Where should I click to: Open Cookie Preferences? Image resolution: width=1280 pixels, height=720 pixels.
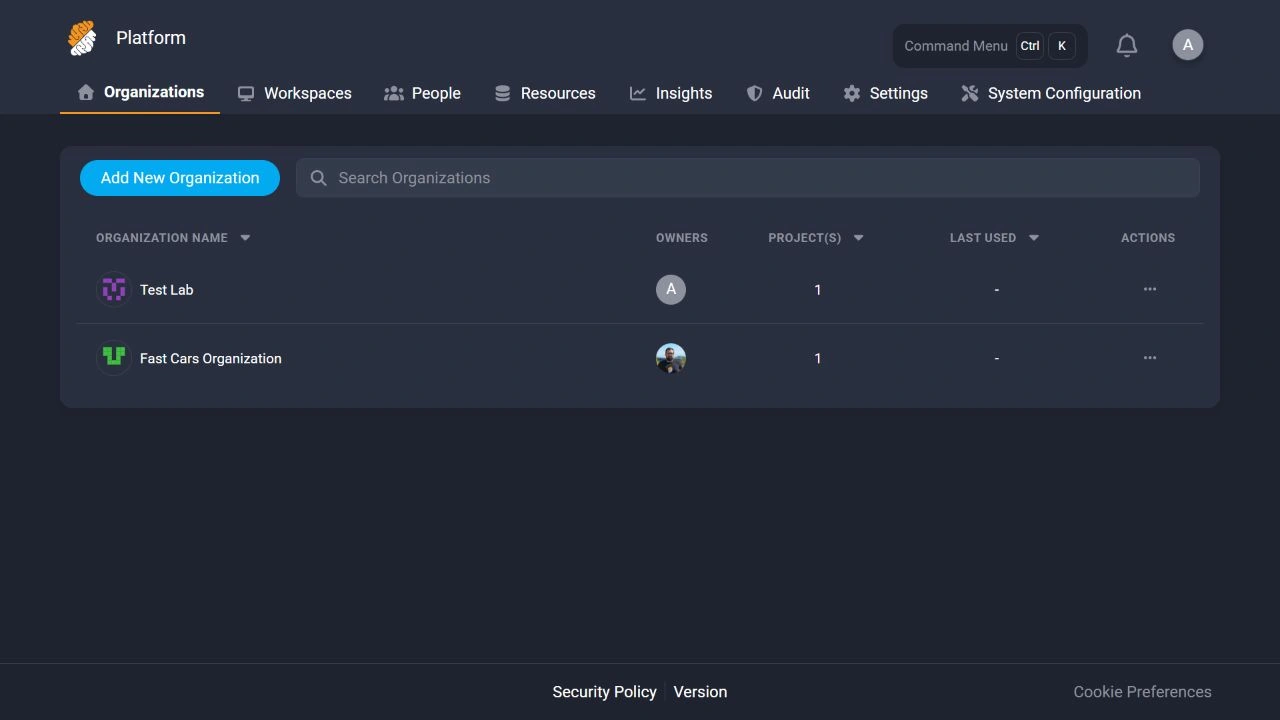[x=1142, y=692]
